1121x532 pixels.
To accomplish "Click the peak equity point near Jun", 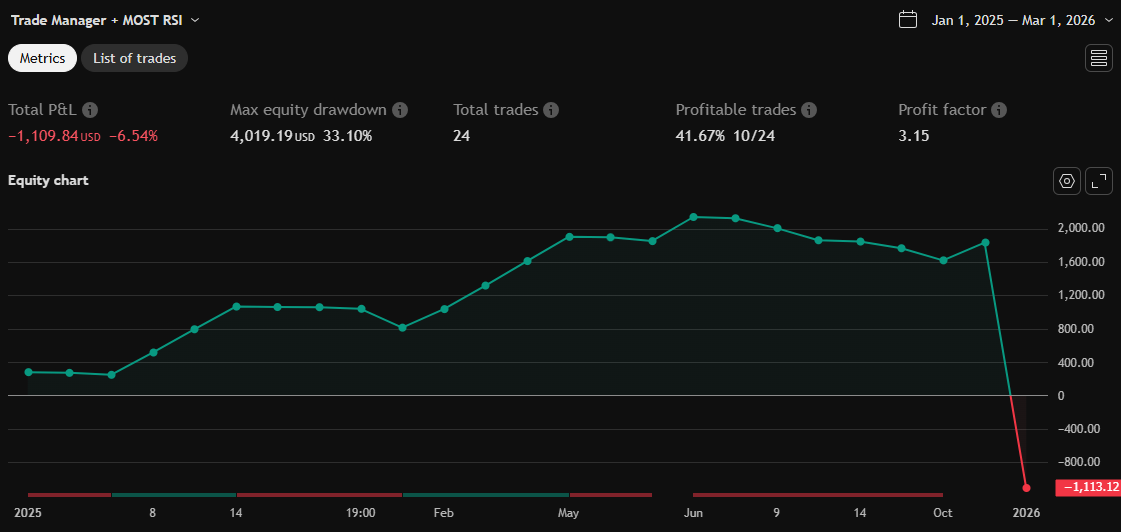I will coord(693,216).
